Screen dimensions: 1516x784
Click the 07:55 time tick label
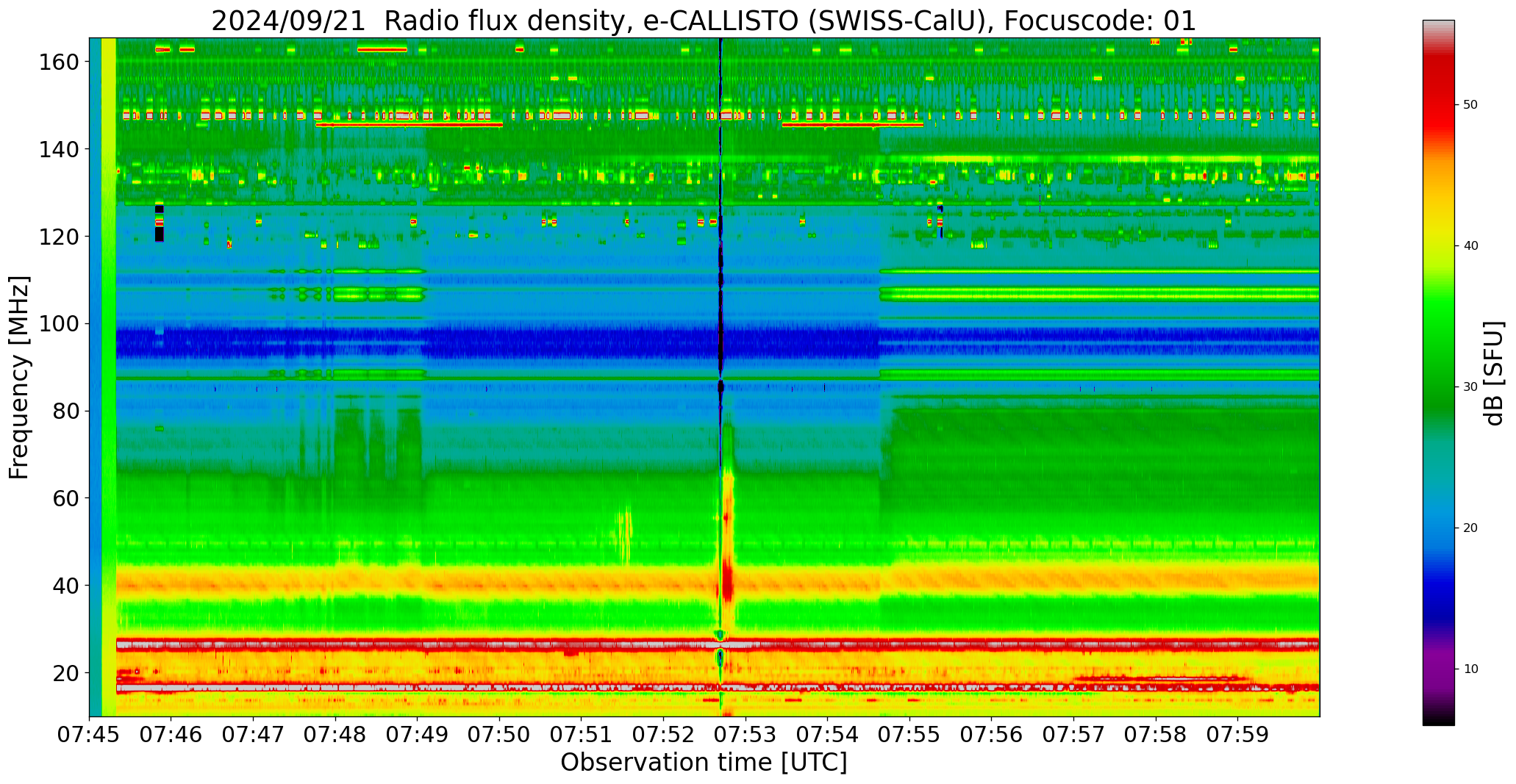pos(909,735)
